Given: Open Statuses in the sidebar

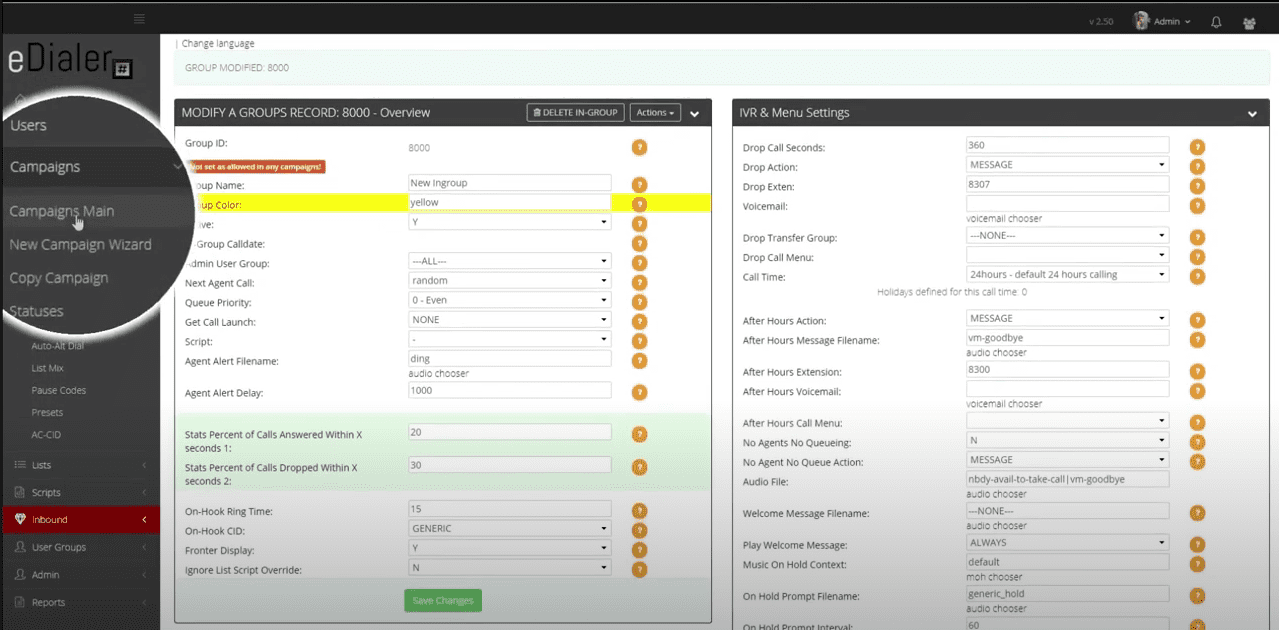Looking at the screenshot, I should pos(36,311).
